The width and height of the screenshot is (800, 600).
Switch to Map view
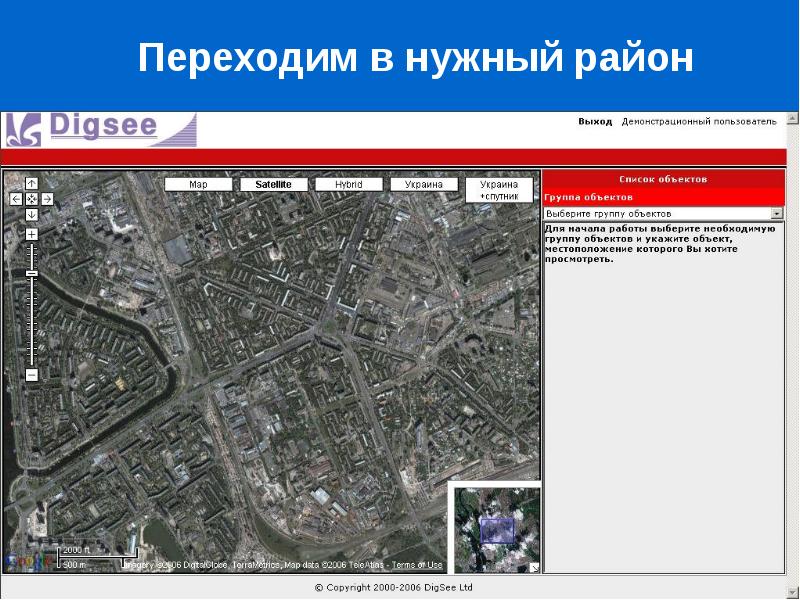tap(198, 185)
